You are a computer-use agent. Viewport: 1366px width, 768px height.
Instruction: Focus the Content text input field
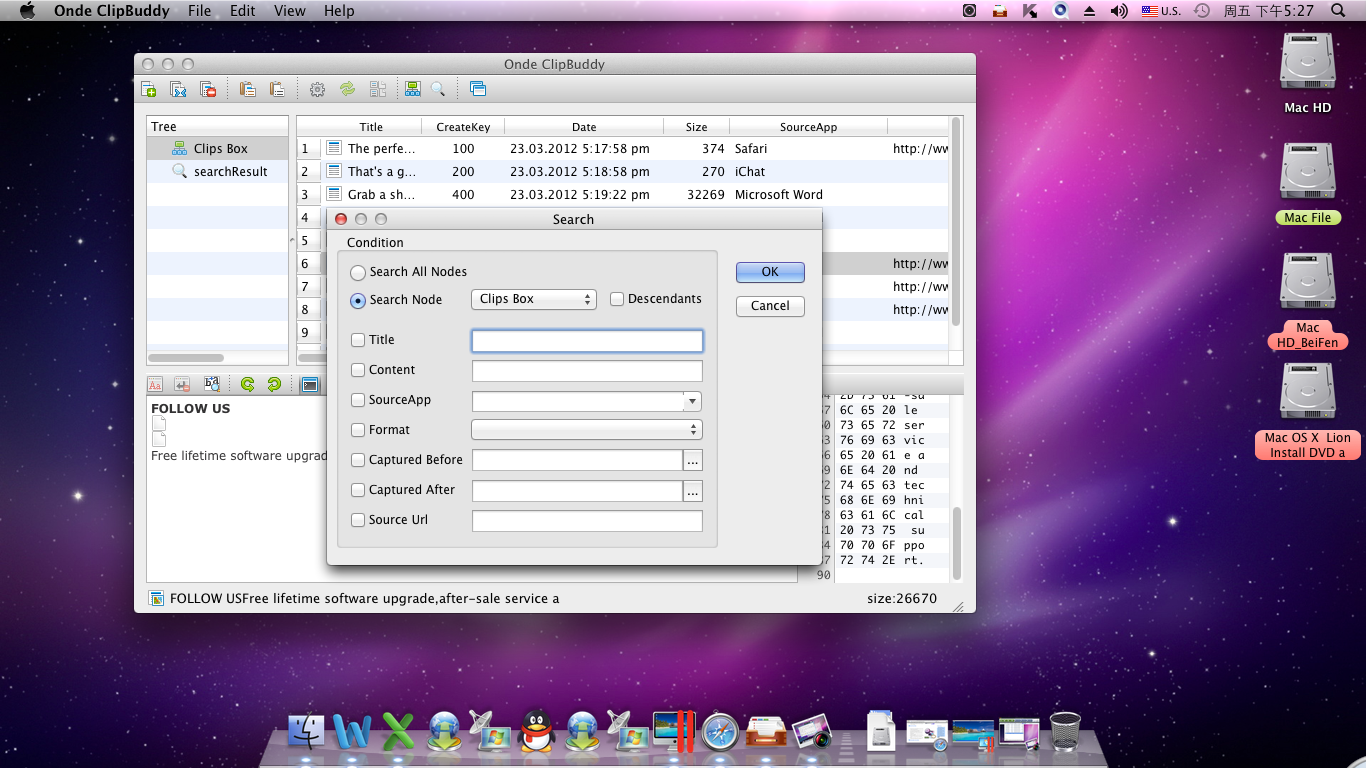click(587, 371)
